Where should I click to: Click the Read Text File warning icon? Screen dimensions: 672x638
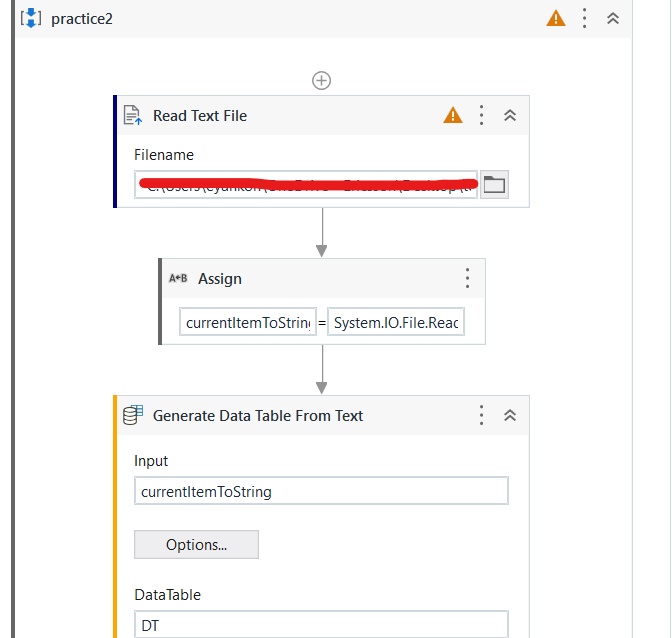point(453,115)
